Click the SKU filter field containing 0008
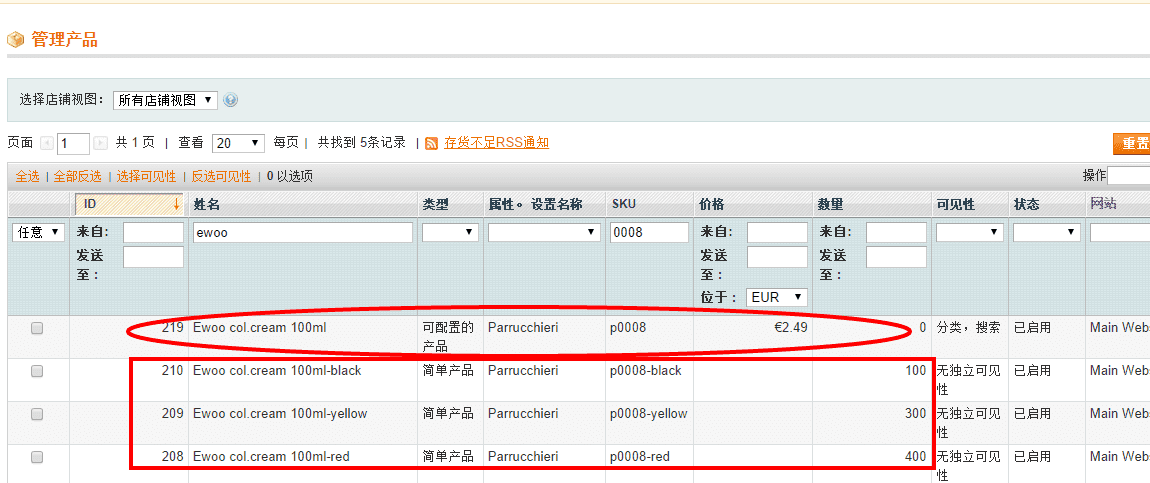 [648, 232]
